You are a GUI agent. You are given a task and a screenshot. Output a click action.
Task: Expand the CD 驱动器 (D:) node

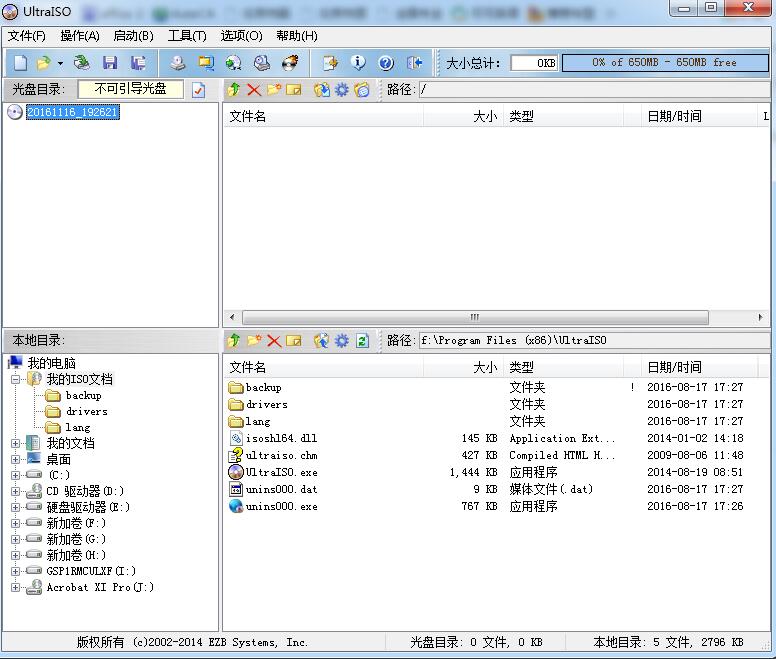pos(15,491)
